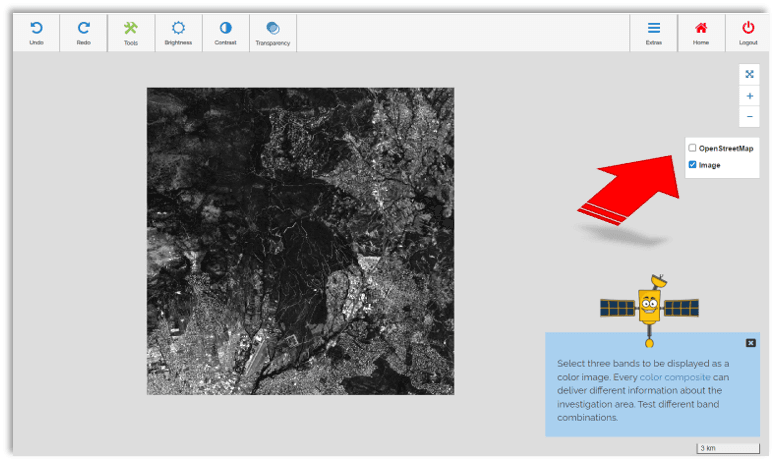Image resolution: width=777 pixels, height=461 pixels.
Task: Expand the Extras hamburger menu
Action: pyautogui.click(x=654, y=29)
